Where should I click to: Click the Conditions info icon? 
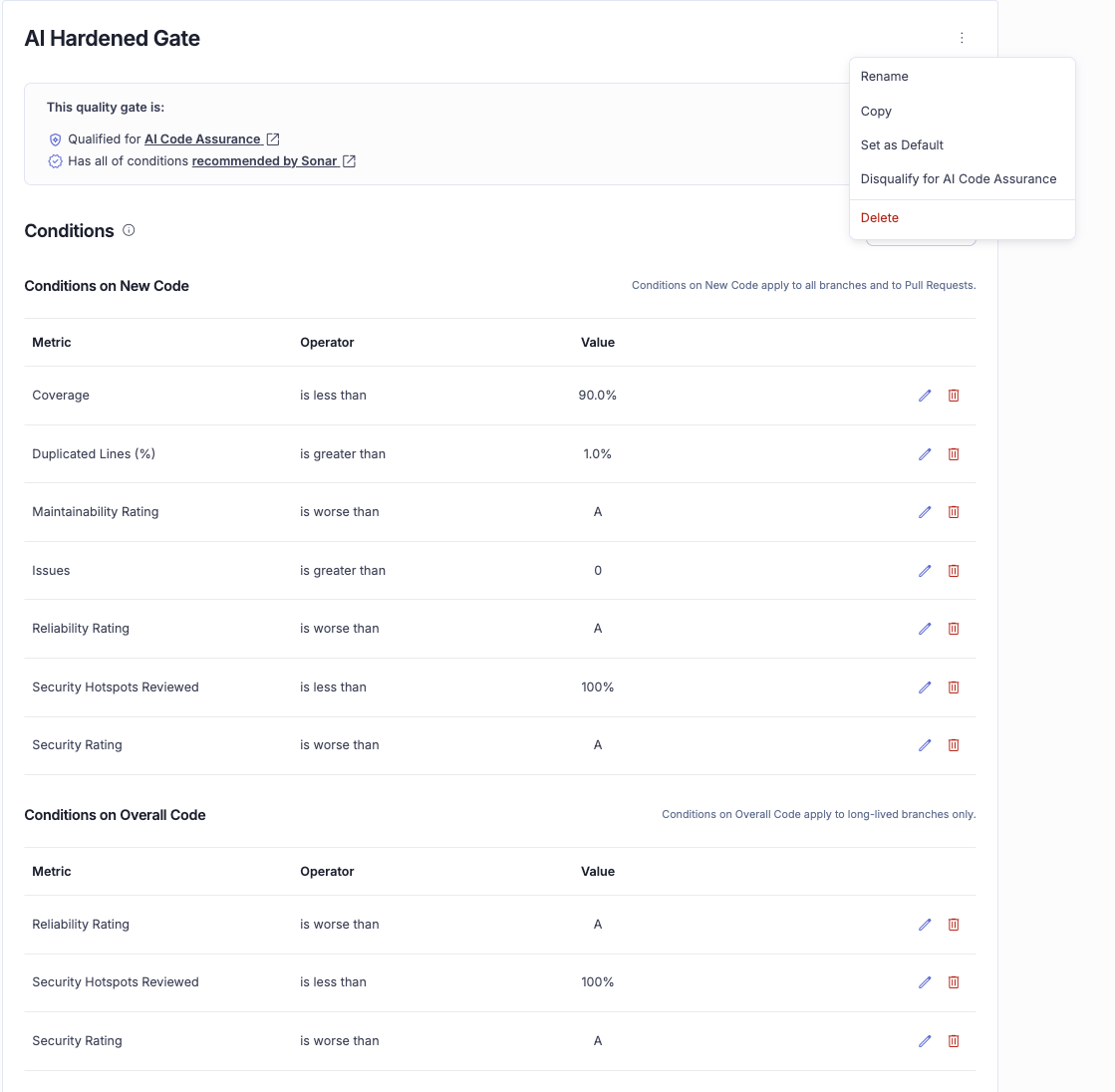[x=129, y=230]
